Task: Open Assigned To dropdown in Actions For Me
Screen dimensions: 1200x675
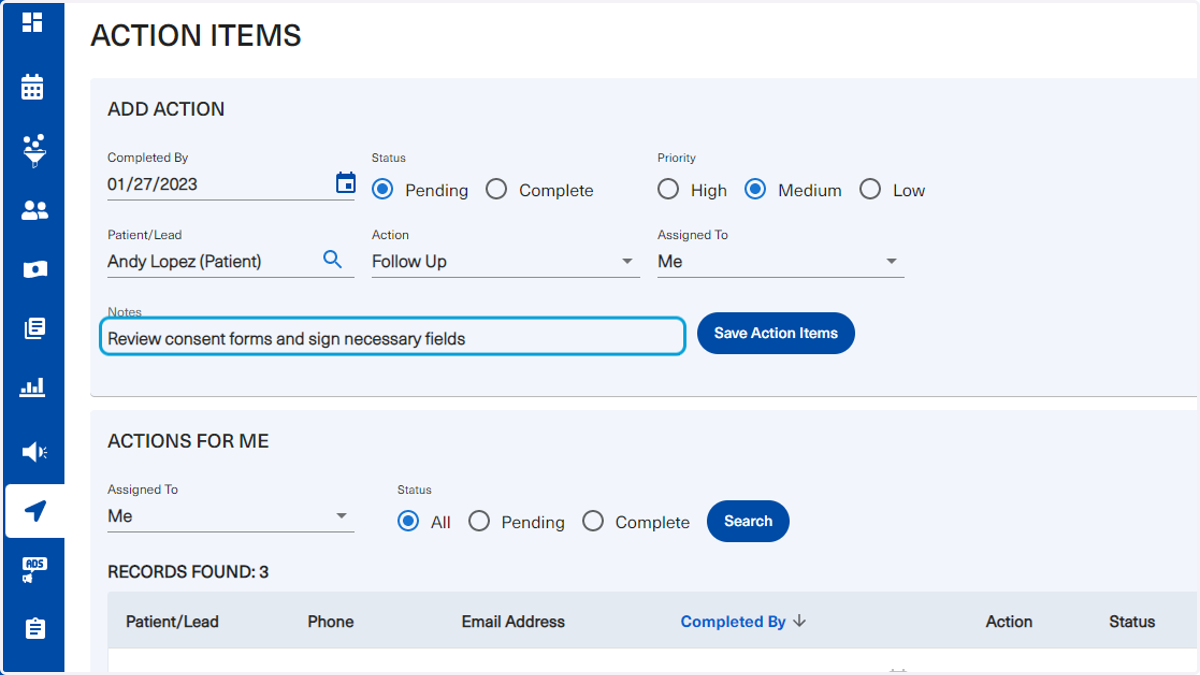Action: click(x=230, y=516)
